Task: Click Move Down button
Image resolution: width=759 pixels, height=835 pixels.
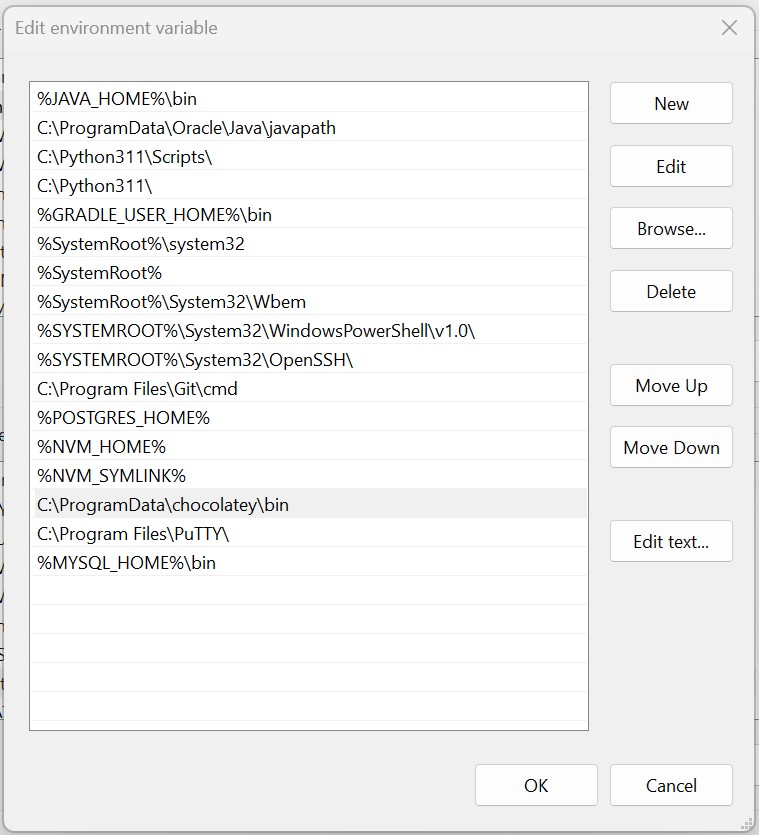Action: pos(671,448)
